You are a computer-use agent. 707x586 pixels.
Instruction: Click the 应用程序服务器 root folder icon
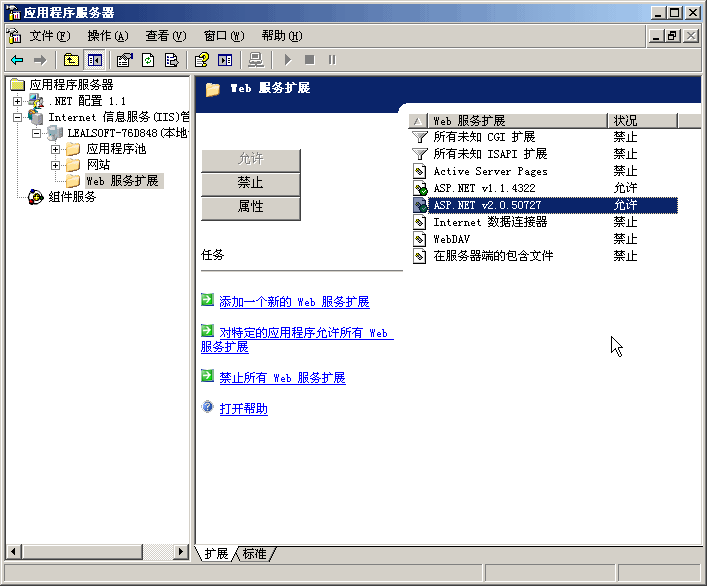tap(18, 84)
